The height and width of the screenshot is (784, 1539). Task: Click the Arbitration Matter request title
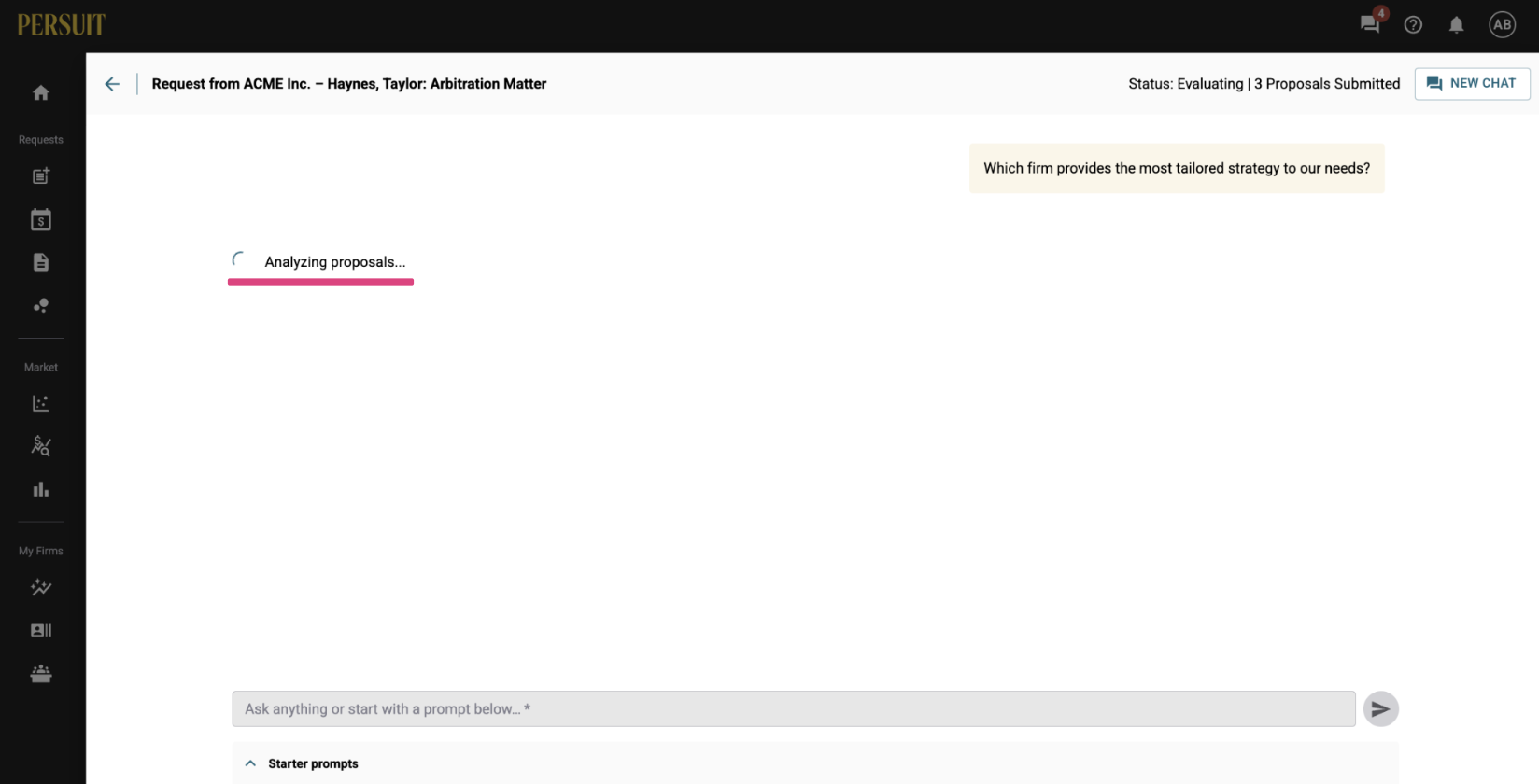349,84
